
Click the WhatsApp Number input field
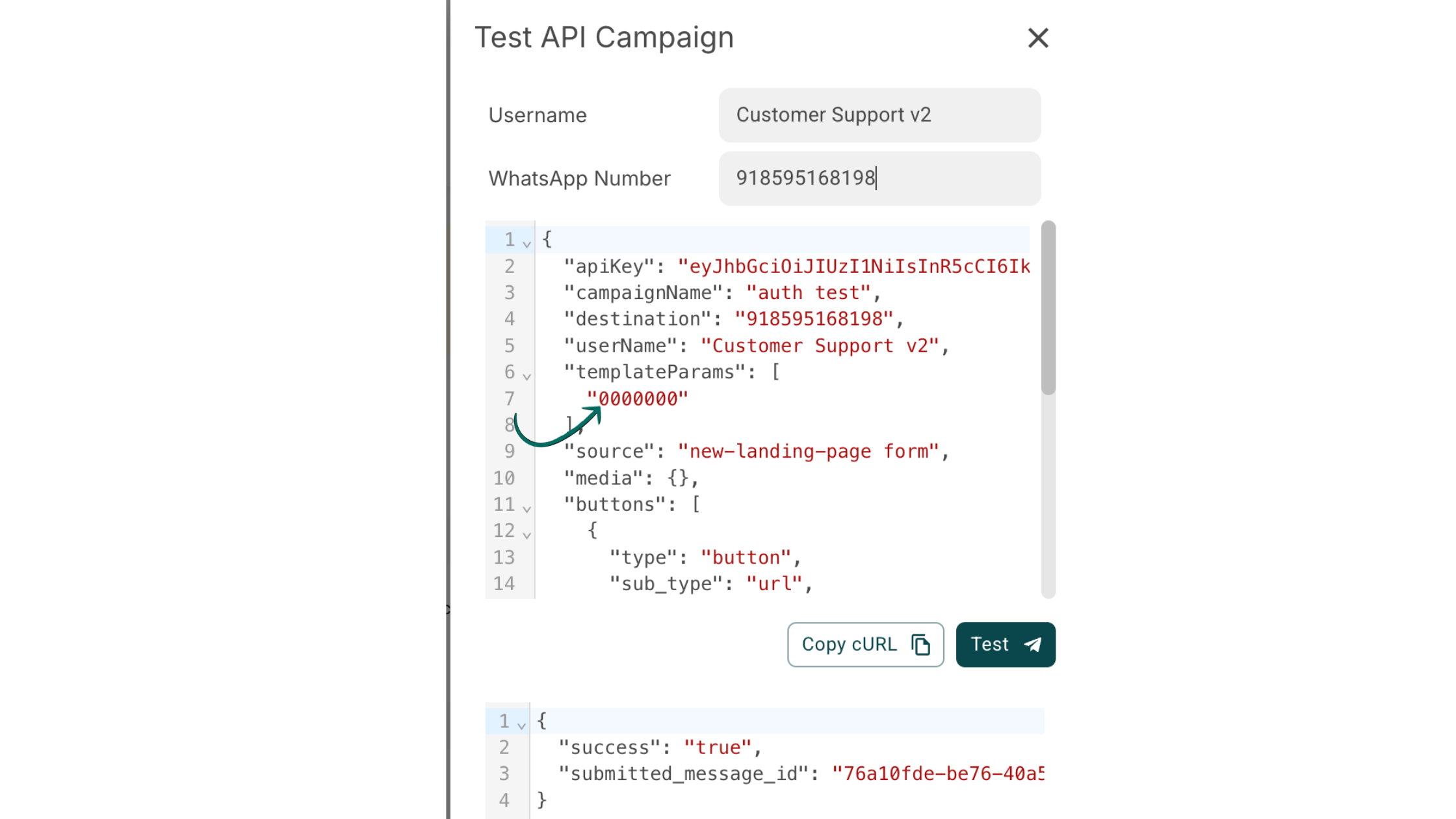pyautogui.click(x=879, y=179)
